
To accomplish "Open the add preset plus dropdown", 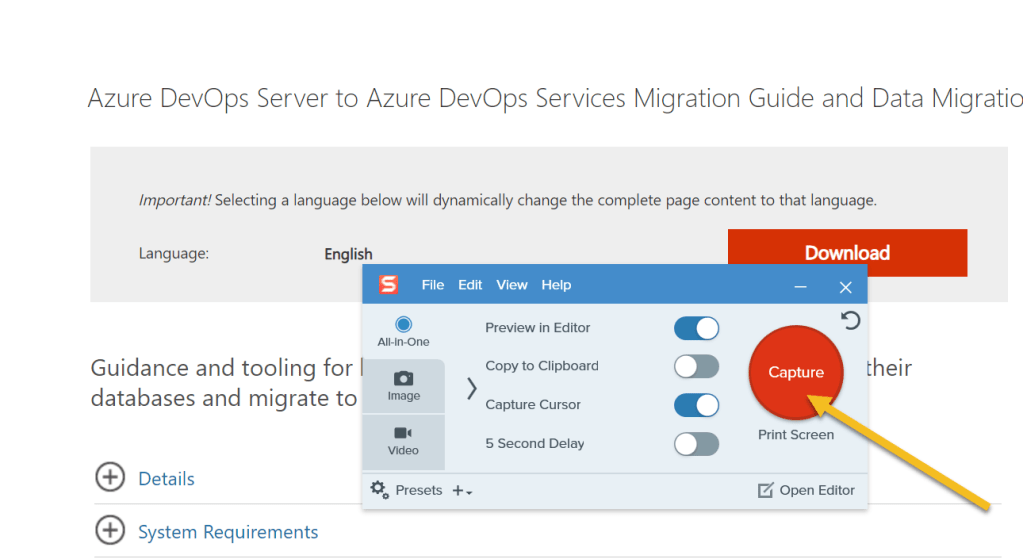I will [x=462, y=491].
